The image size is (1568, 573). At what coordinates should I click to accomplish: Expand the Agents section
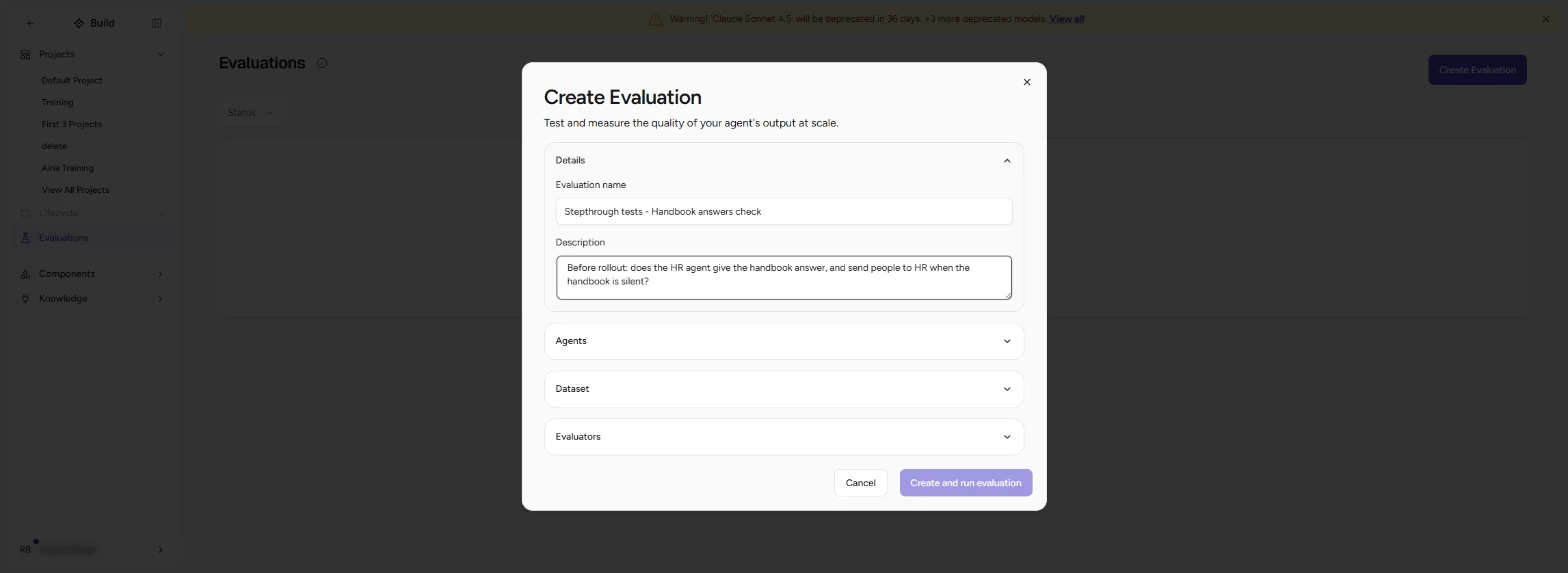click(784, 341)
